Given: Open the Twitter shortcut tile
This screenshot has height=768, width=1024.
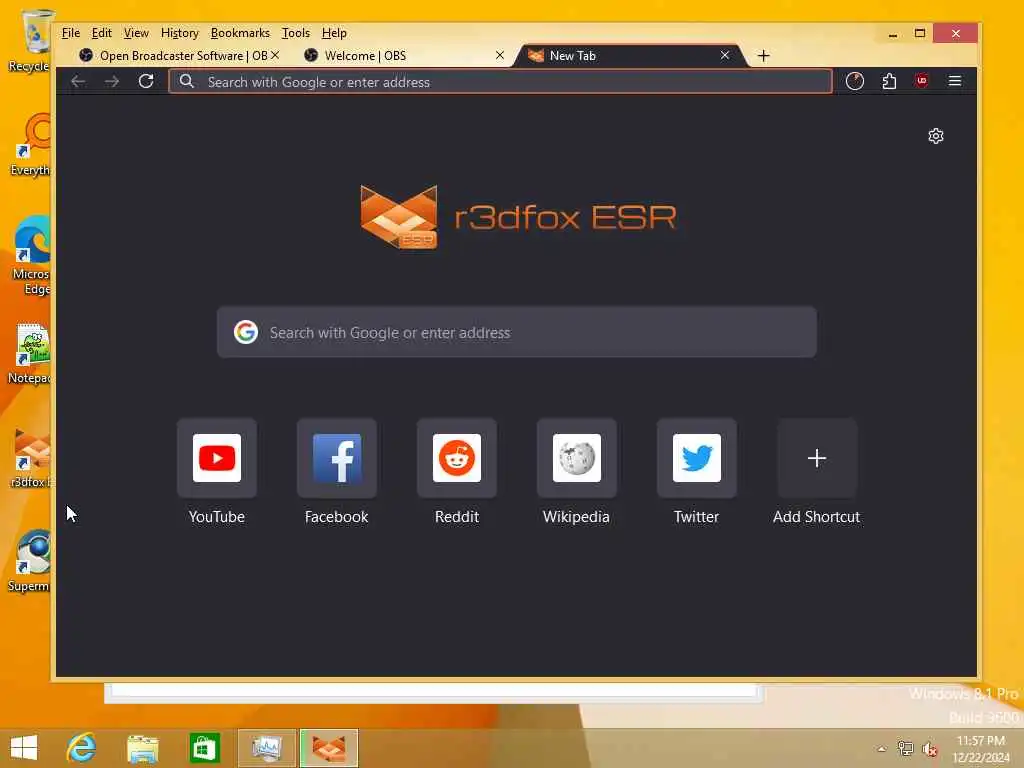Looking at the screenshot, I should 697,458.
